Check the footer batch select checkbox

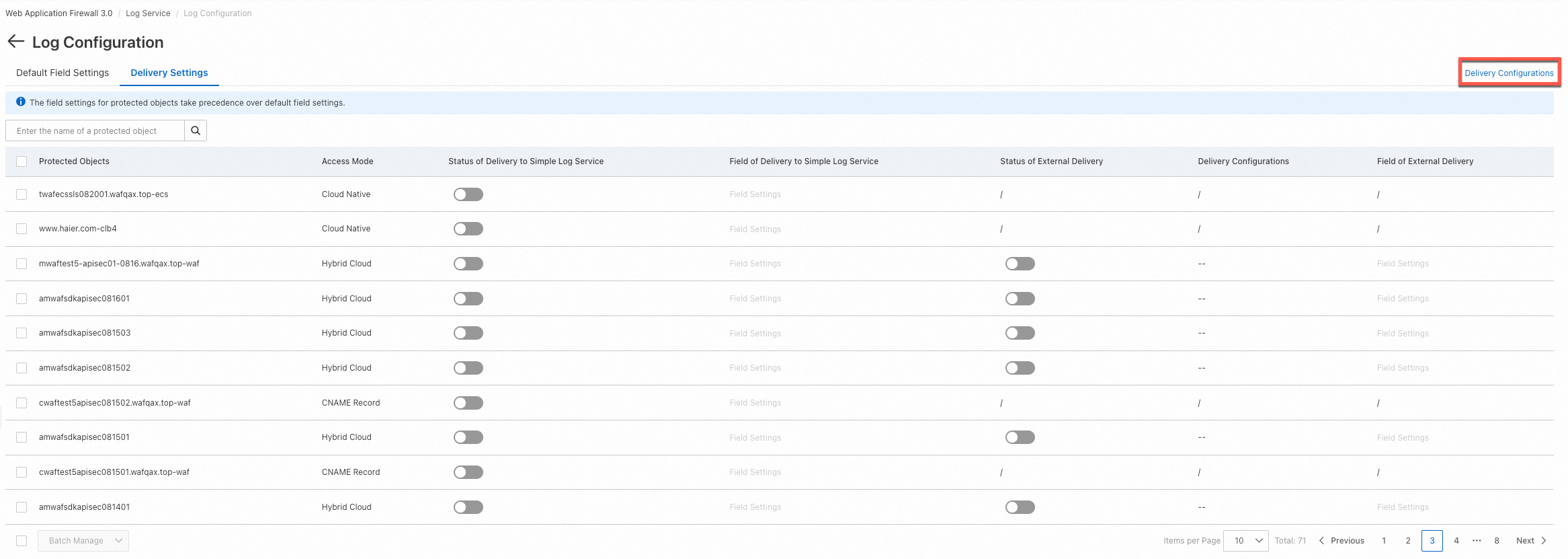(x=22, y=541)
